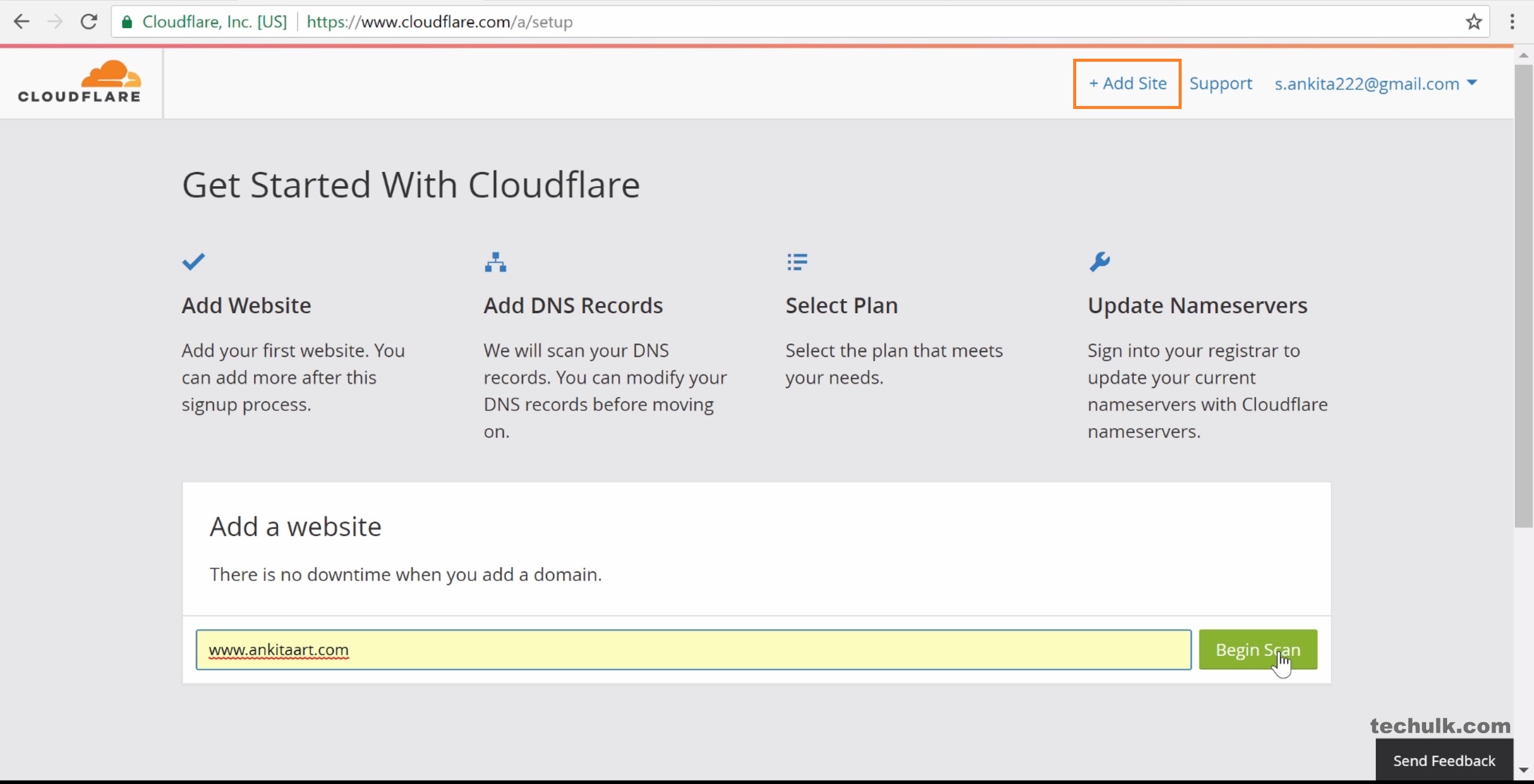Screen dimensions: 1534x784
Task: Reload the page
Action: [x=89, y=22]
